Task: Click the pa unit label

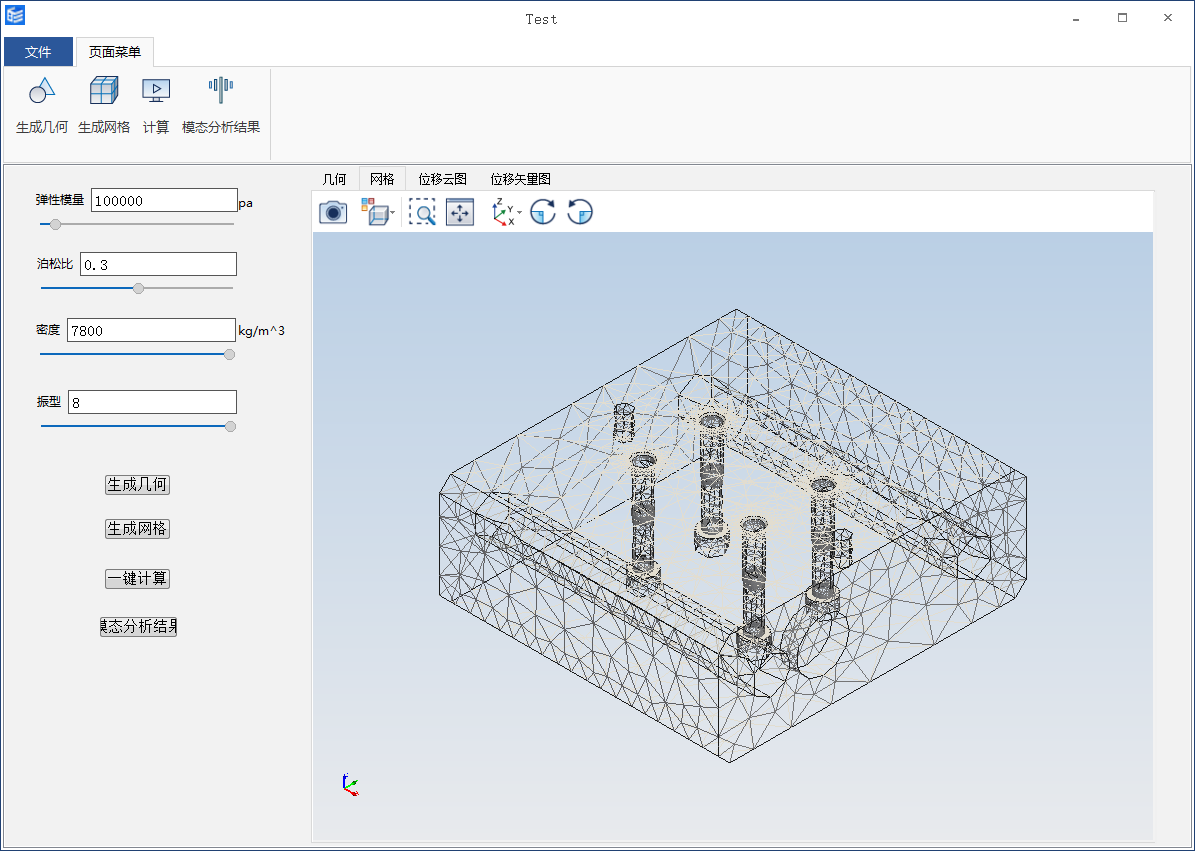Action: click(x=245, y=203)
